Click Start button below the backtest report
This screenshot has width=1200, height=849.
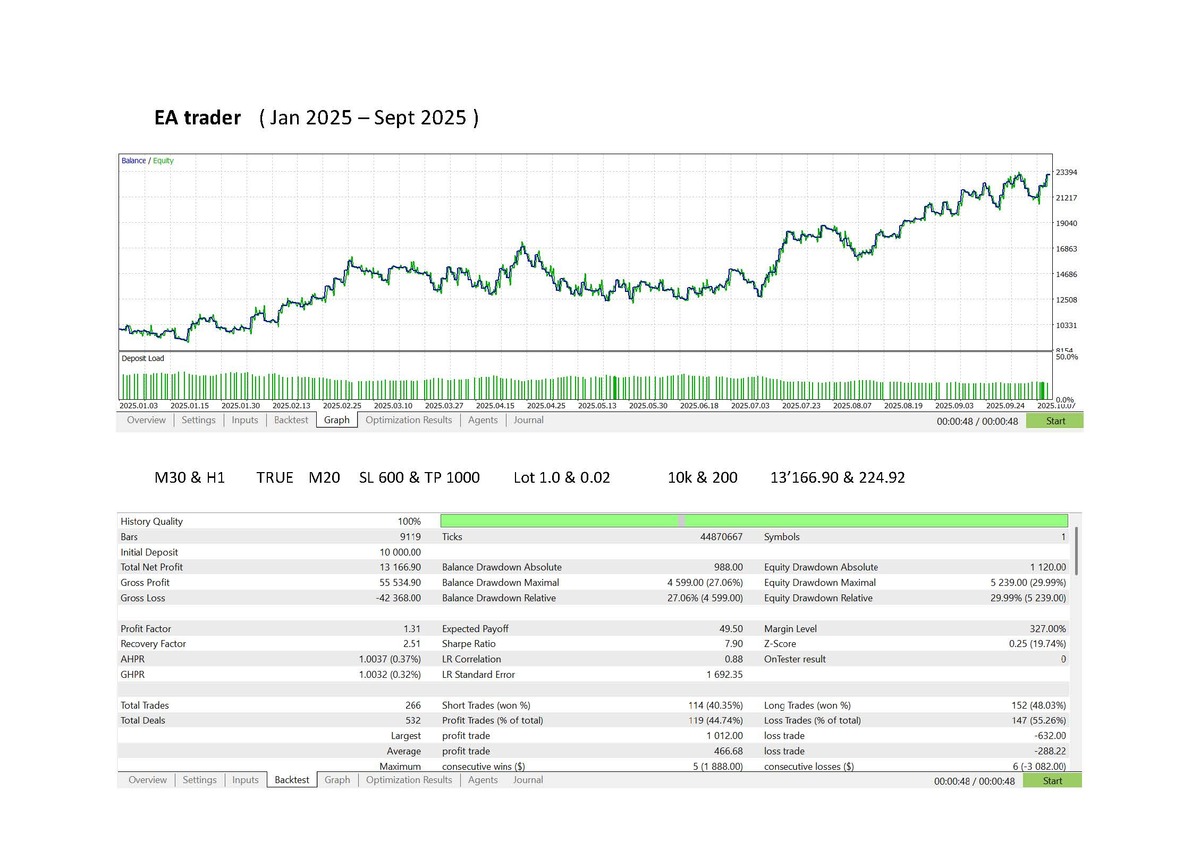(x=1052, y=780)
